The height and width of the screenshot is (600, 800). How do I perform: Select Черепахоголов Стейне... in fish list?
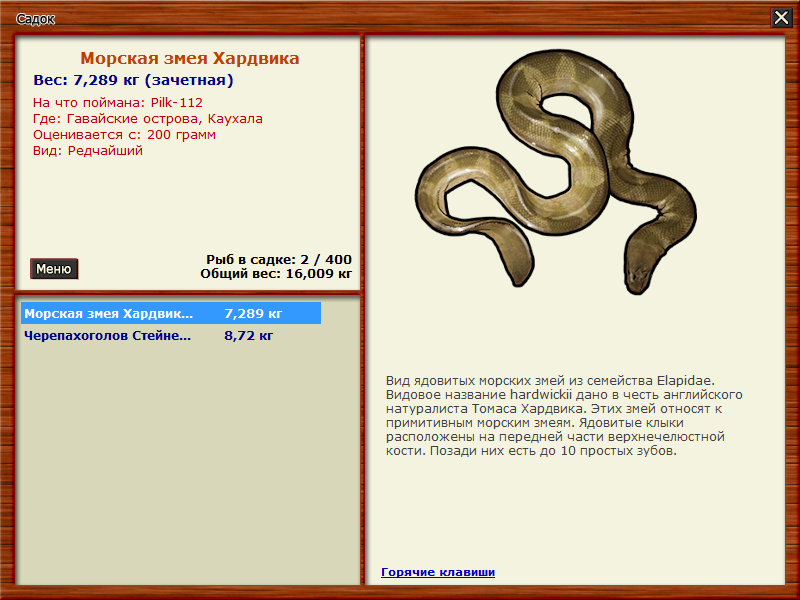coord(171,336)
